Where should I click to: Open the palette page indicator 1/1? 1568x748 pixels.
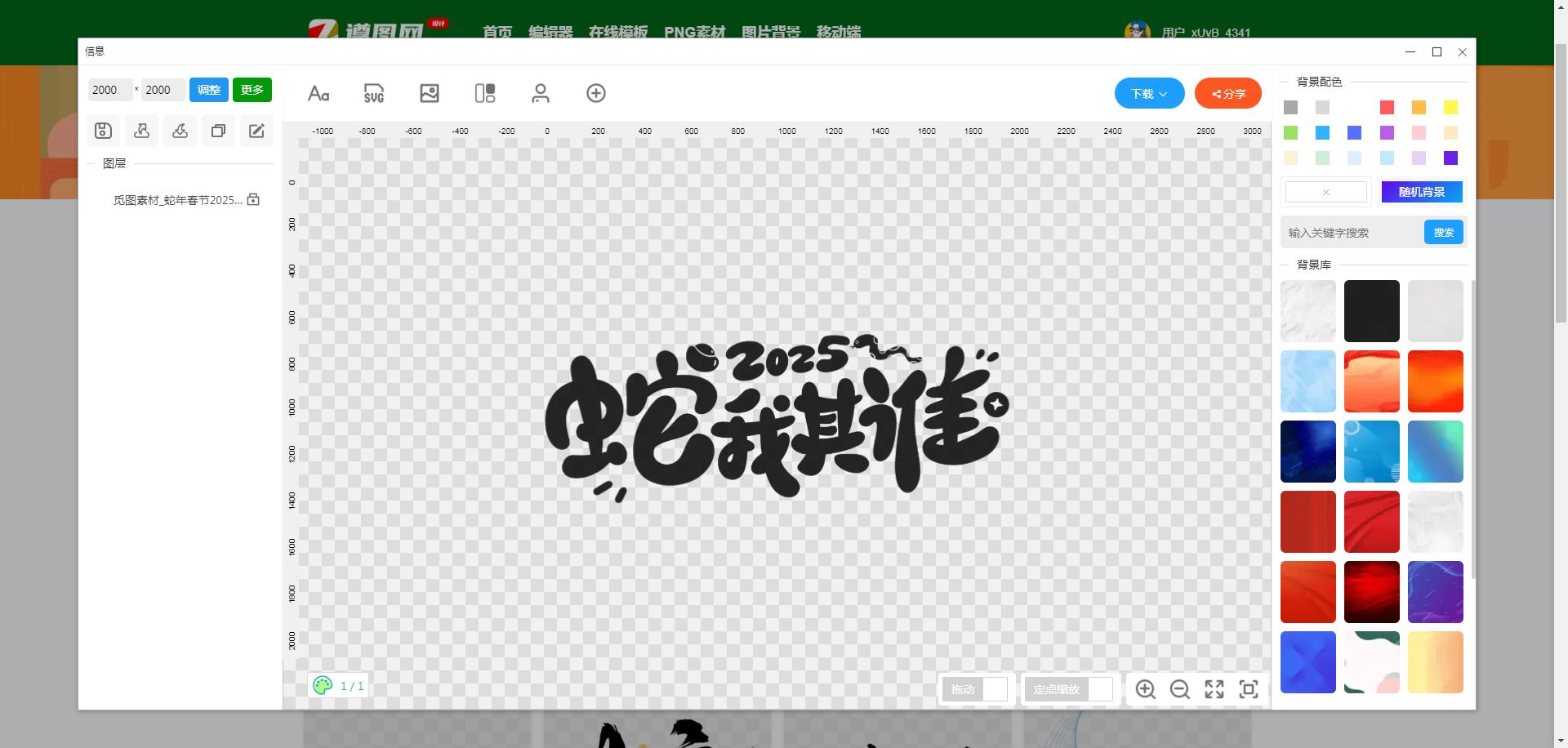pos(338,686)
